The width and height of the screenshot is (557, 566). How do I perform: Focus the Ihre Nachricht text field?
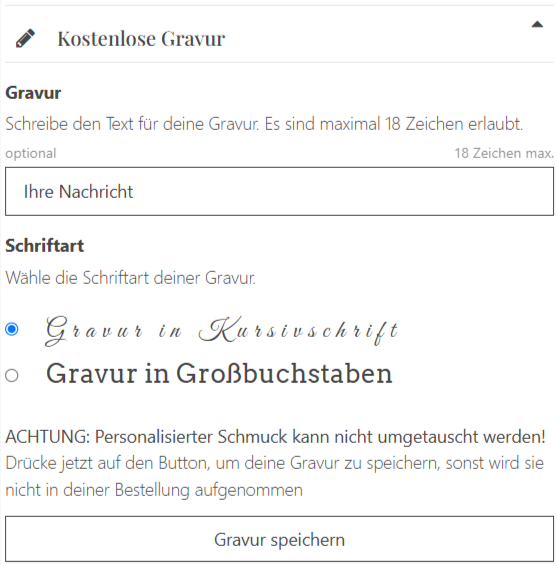[x=279, y=191]
